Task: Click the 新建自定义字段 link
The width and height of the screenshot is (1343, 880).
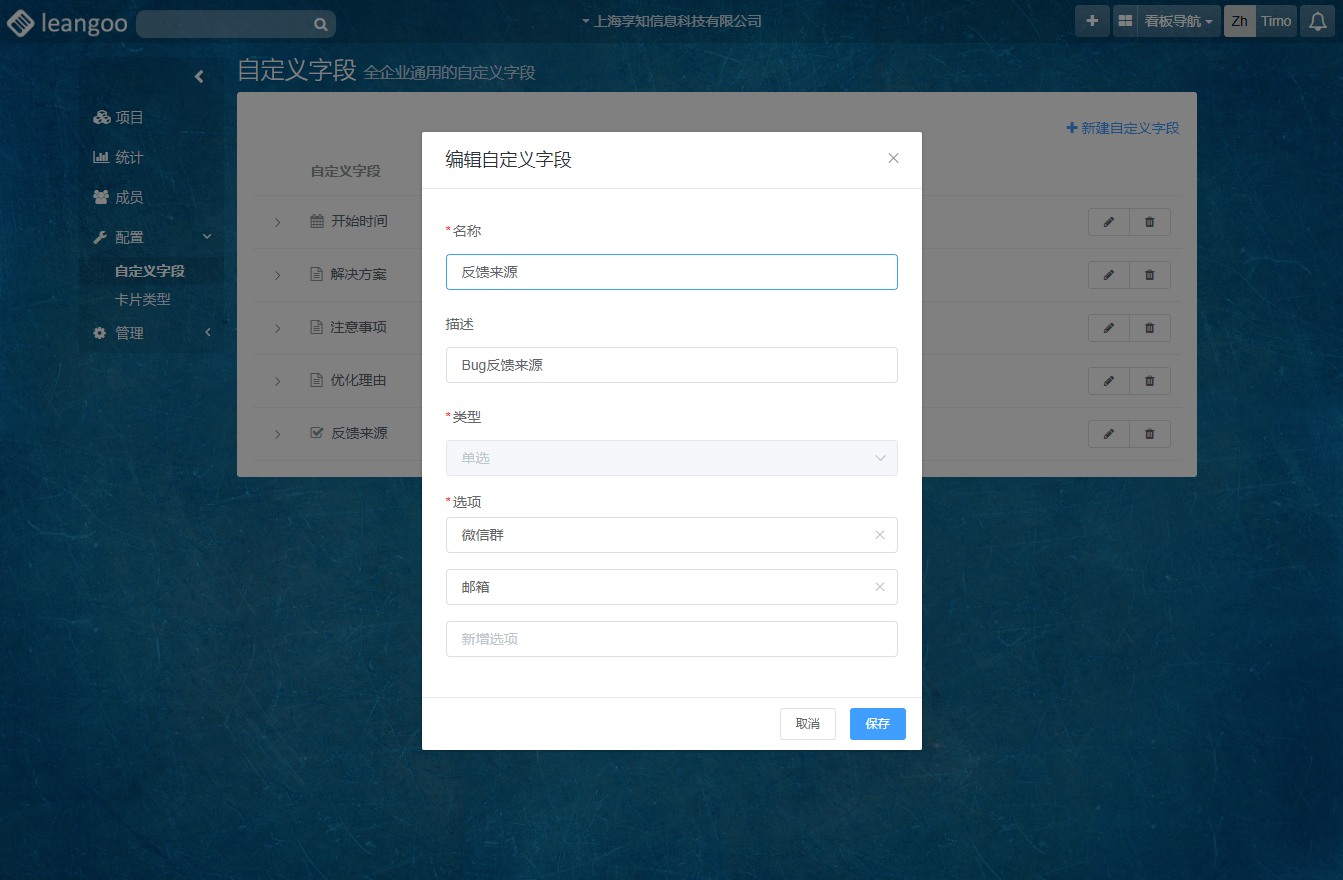Action: click(1123, 128)
